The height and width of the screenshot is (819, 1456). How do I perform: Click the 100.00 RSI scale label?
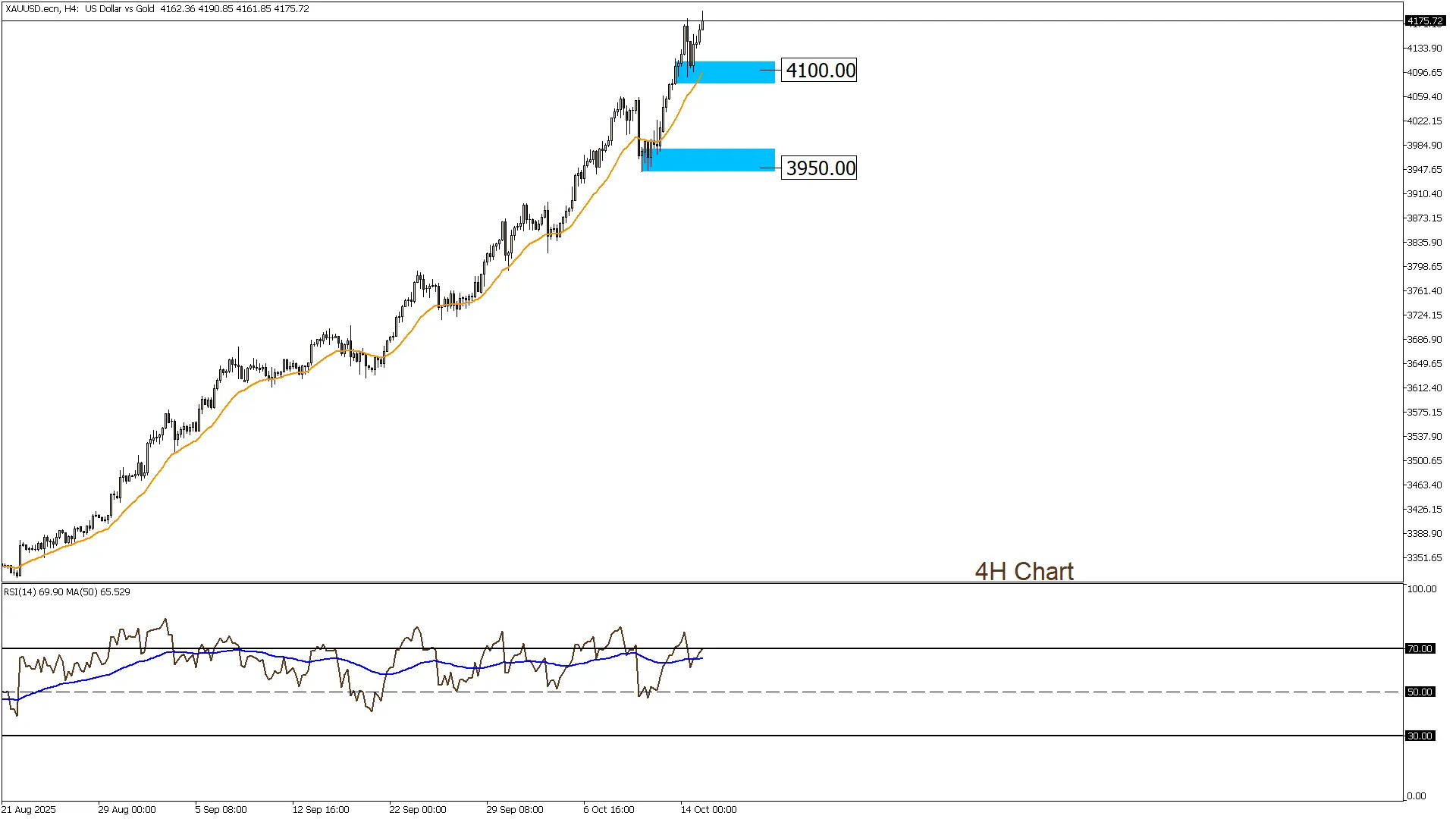point(1421,589)
